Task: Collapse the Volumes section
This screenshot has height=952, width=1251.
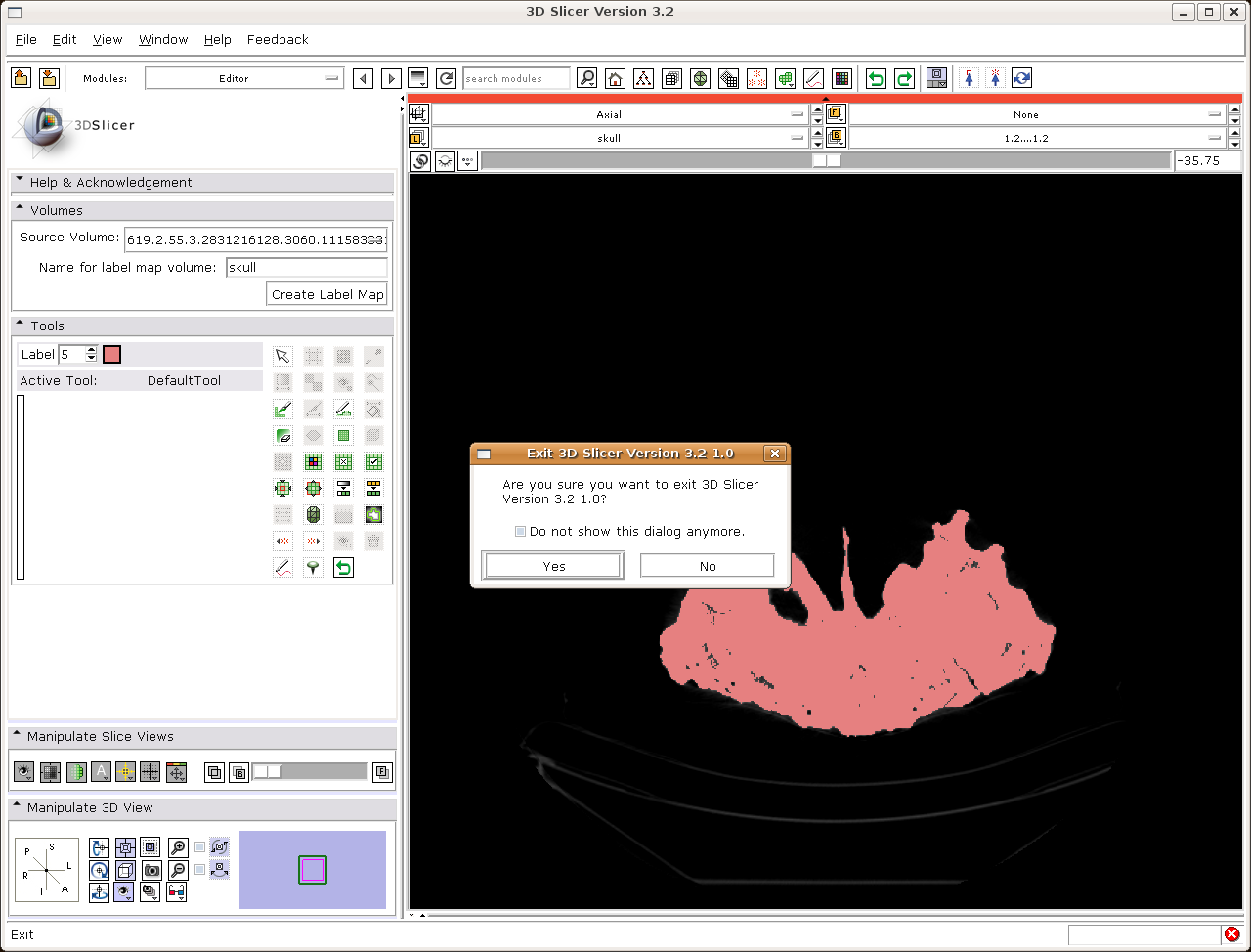Action: pyautogui.click(x=201, y=210)
